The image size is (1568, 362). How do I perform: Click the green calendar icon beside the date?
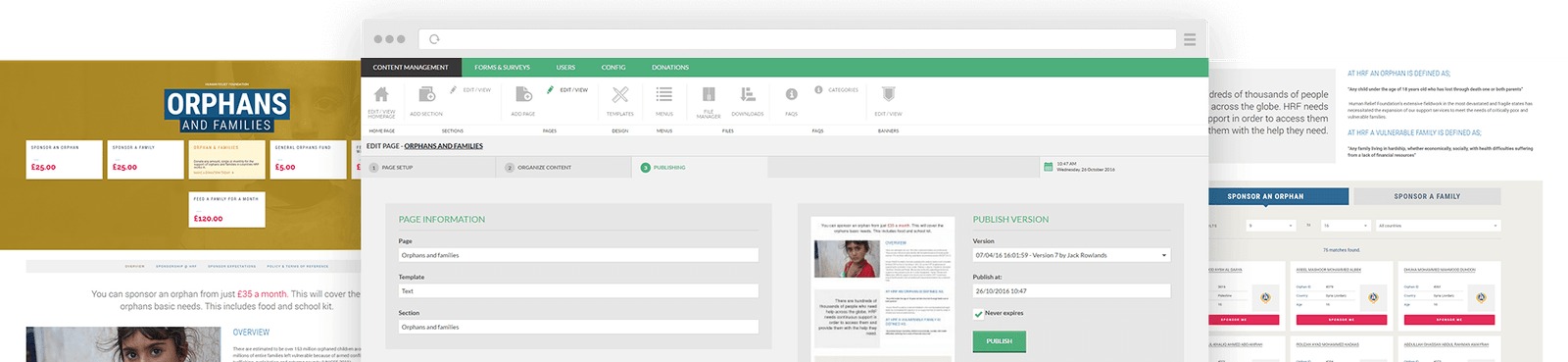[x=1049, y=167]
